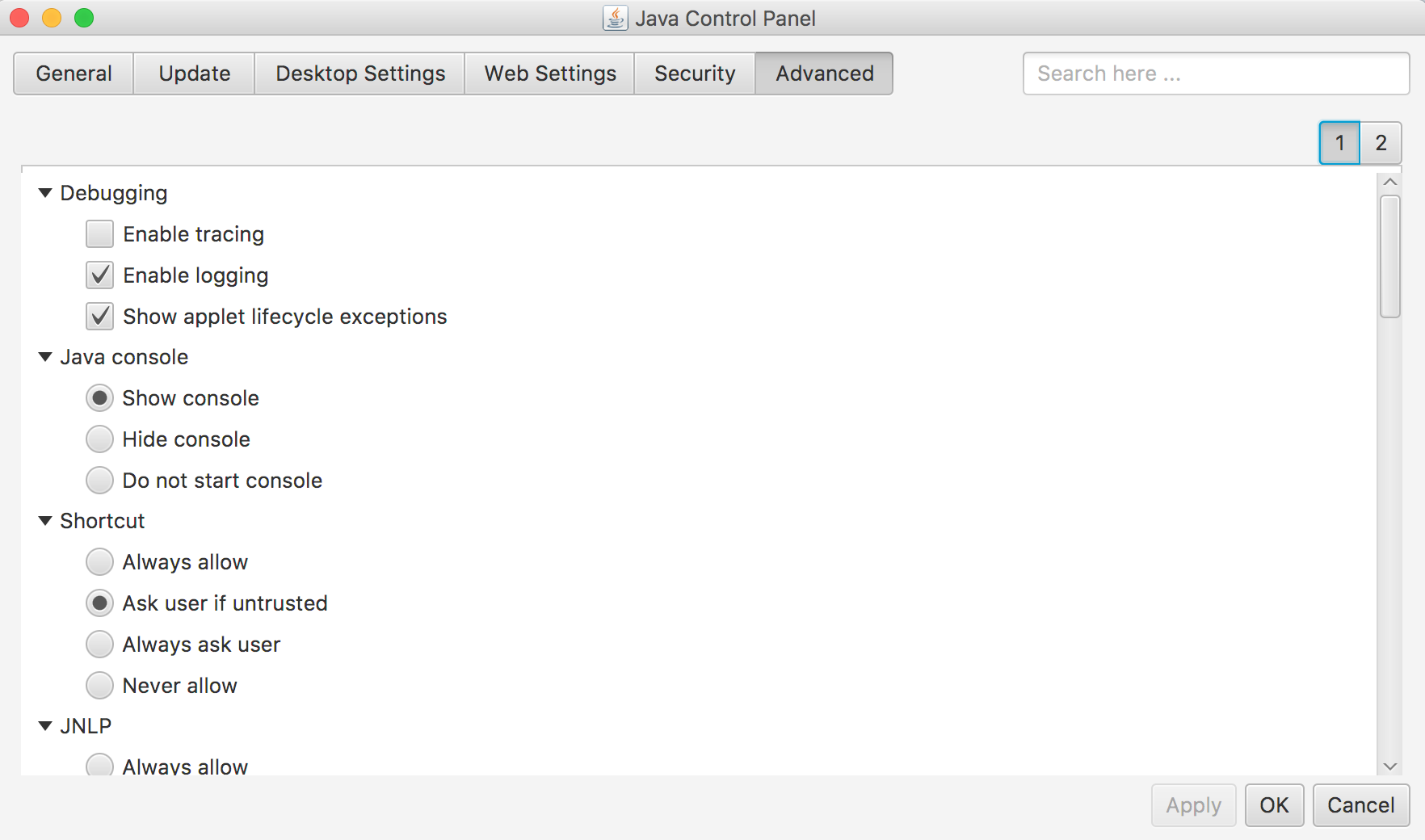Pick Never allow shortcut option
The height and width of the screenshot is (840, 1425).
click(99, 686)
